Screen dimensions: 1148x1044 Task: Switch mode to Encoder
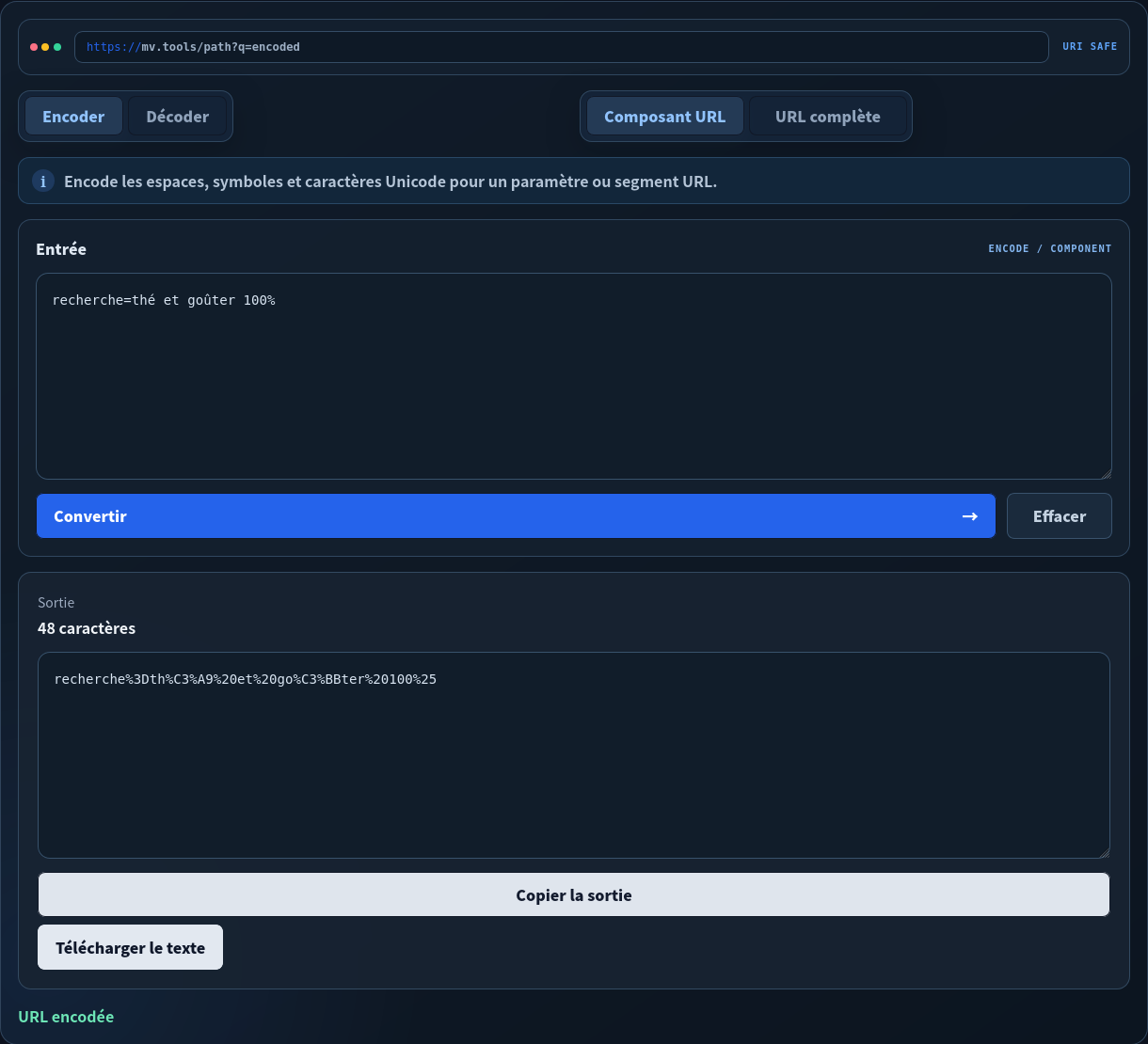(x=73, y=117)
